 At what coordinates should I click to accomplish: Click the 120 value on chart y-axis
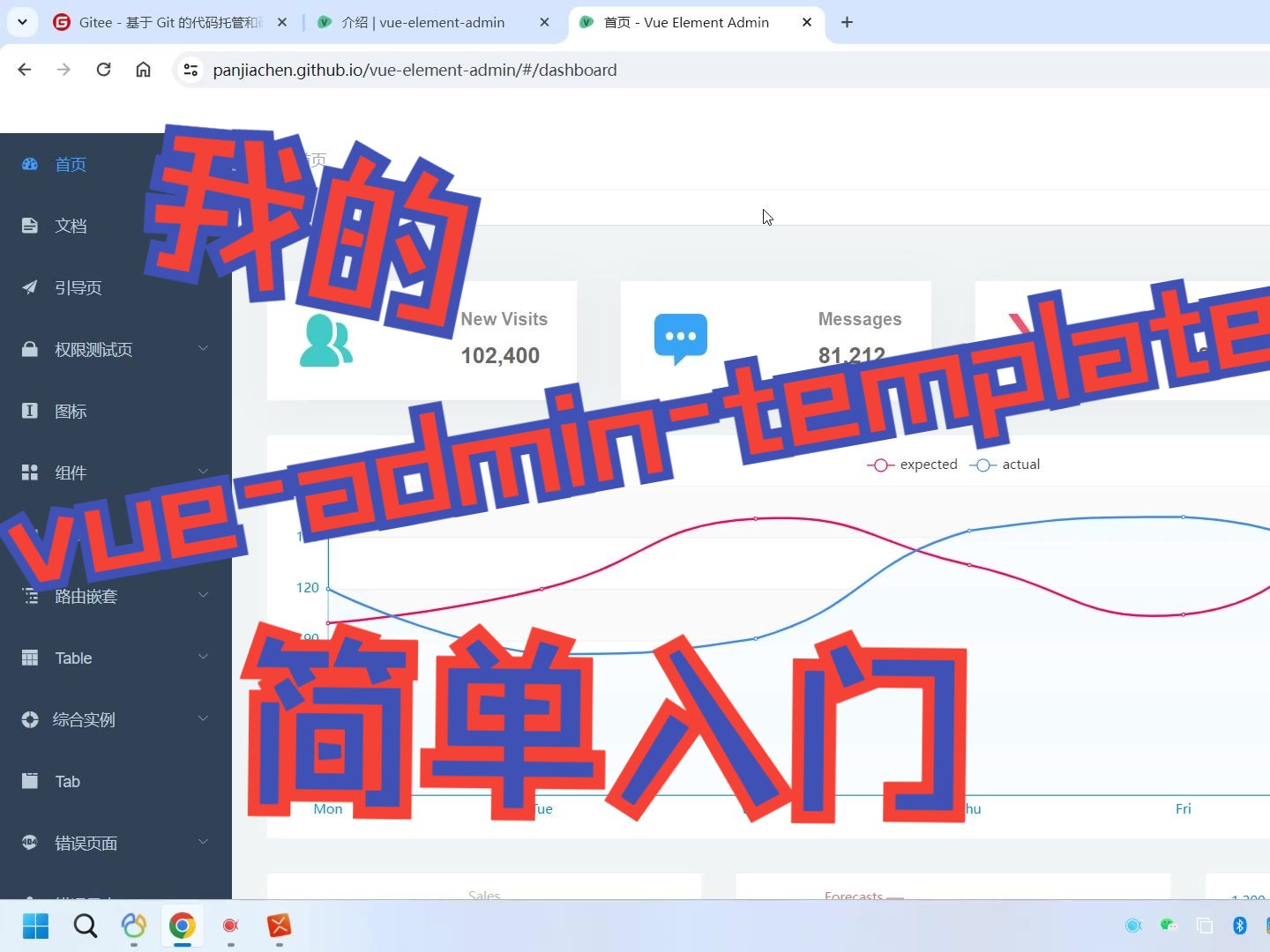click(308, 588)
